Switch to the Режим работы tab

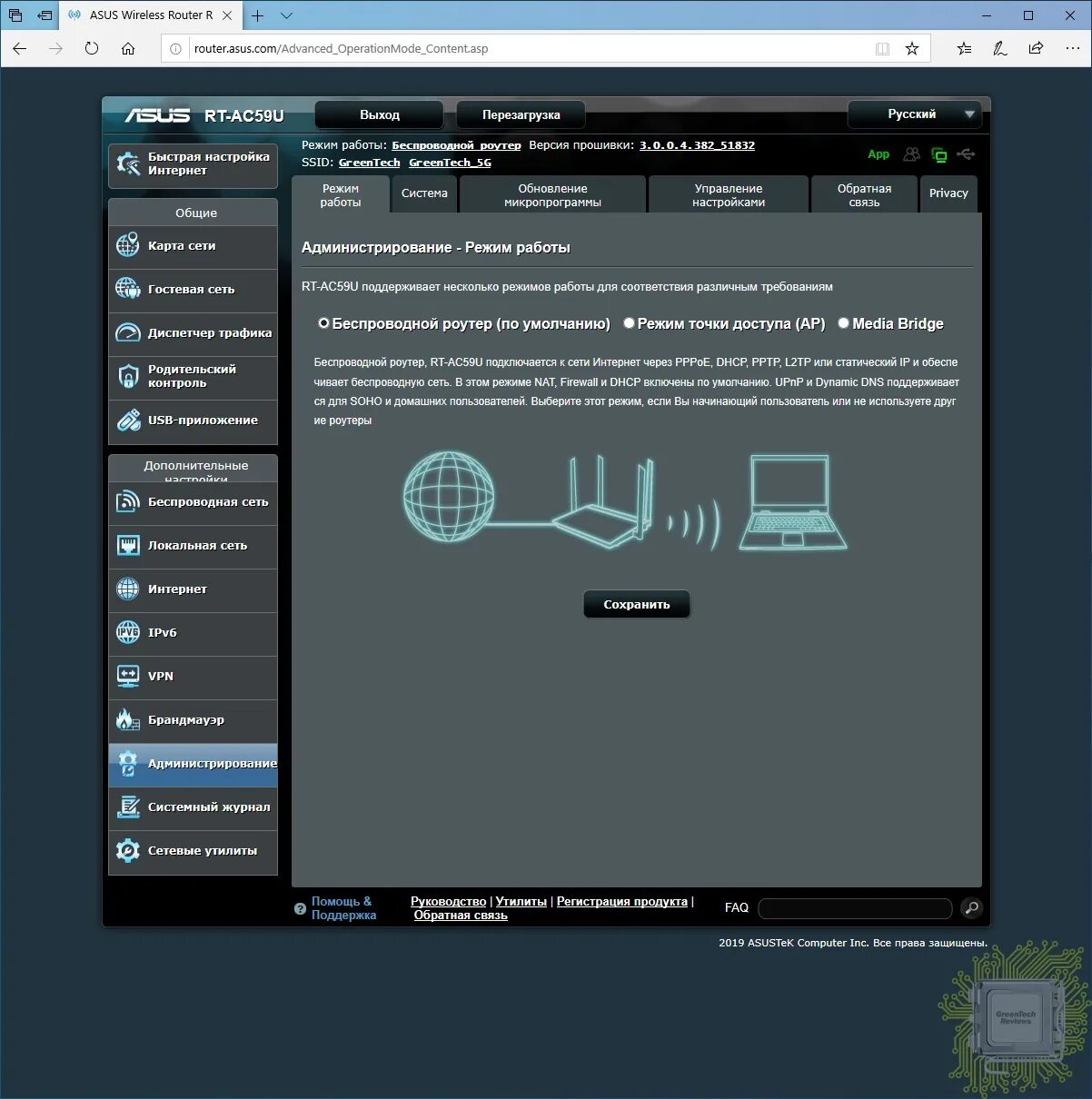(341, 195)
